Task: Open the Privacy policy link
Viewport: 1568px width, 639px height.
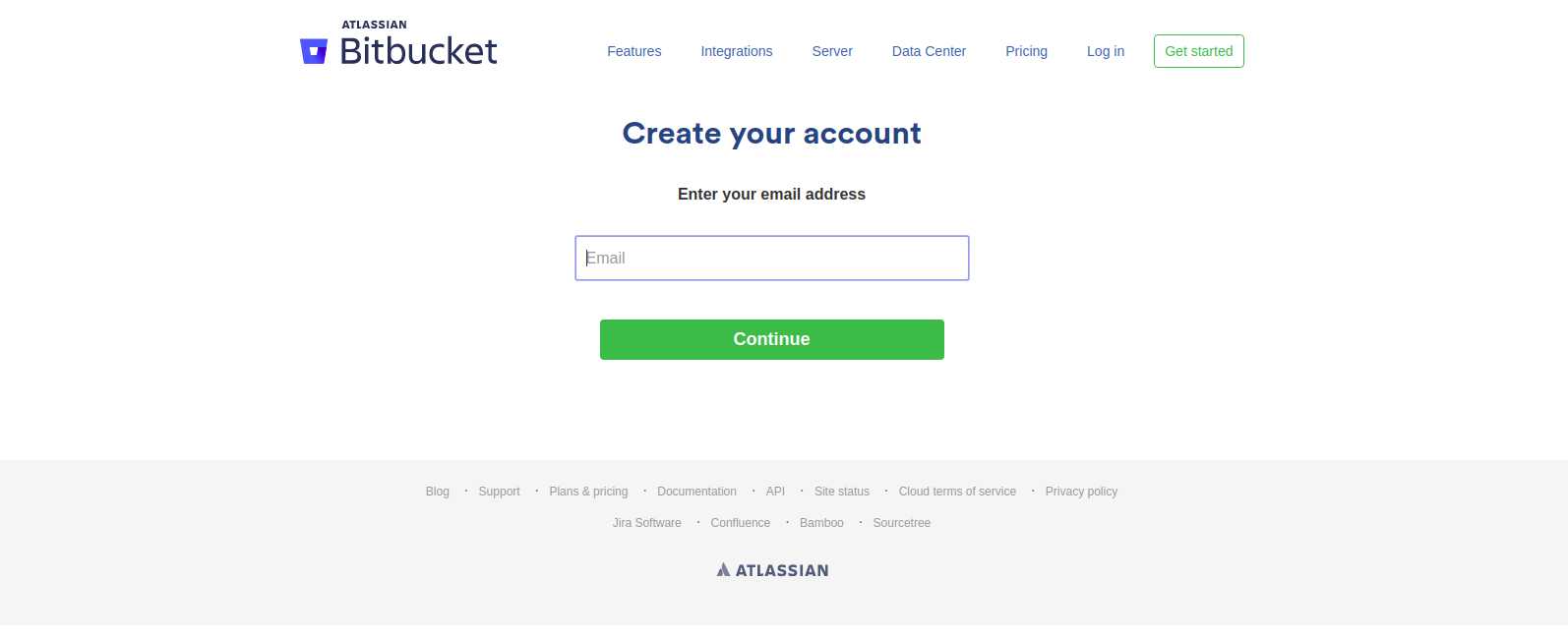Action: pos(1081,492)
